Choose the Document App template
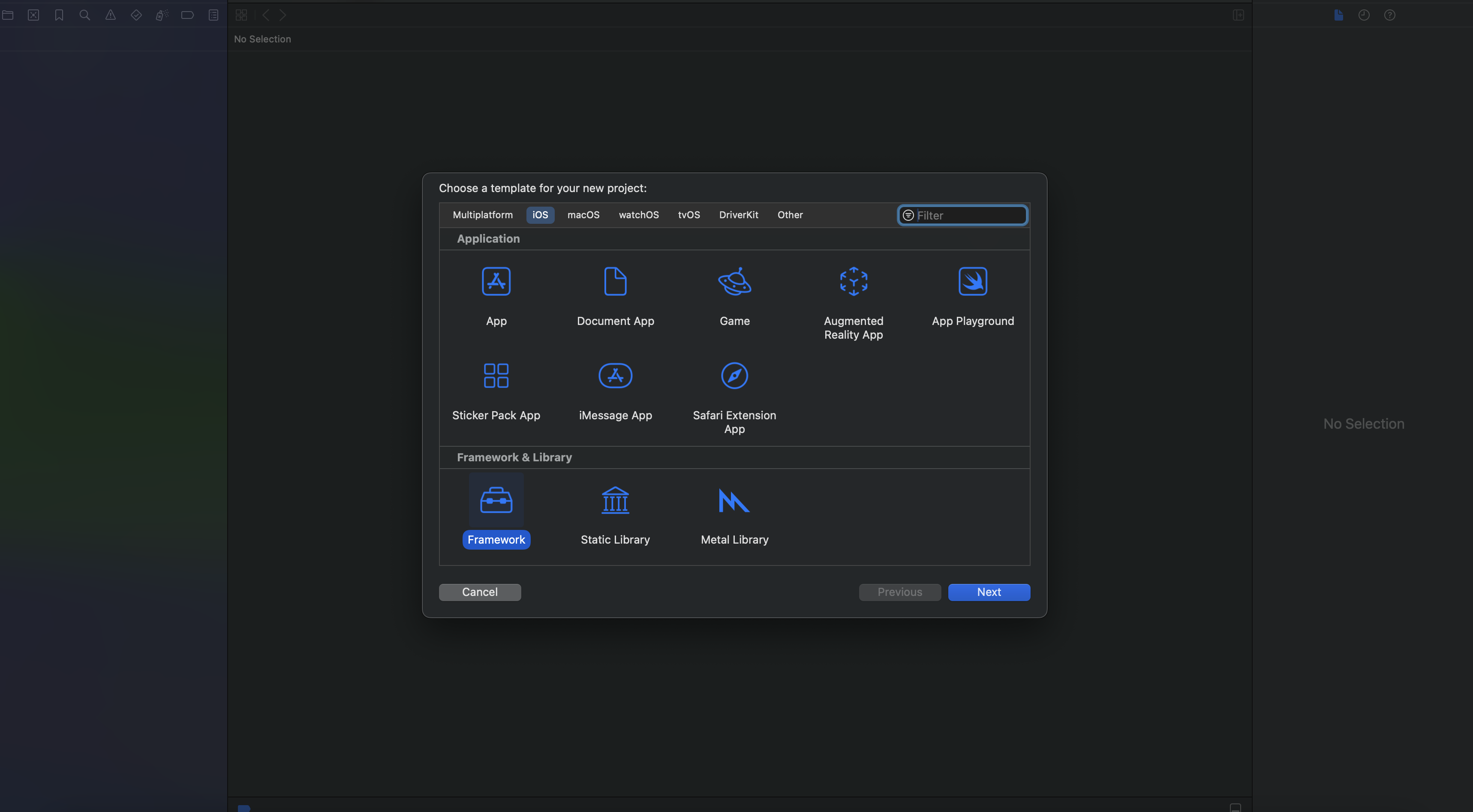Screen dimensions: 1473x812 [615, 296]
